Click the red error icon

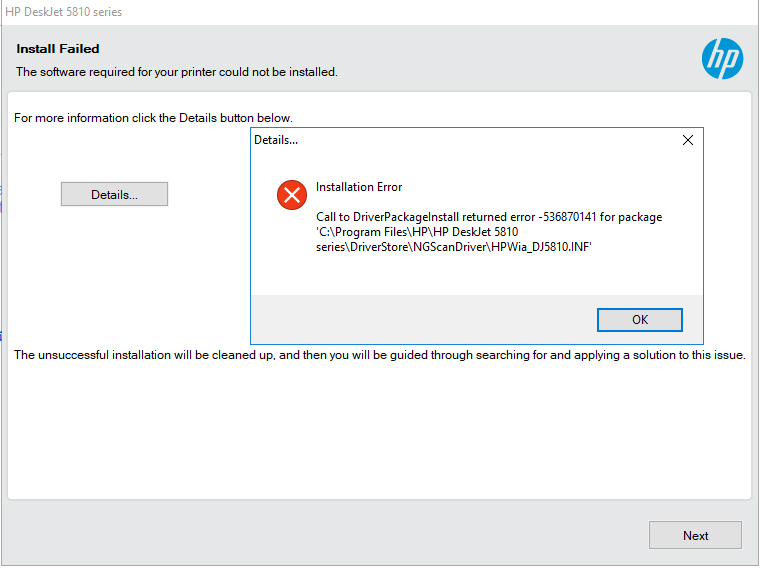[291, 195]
